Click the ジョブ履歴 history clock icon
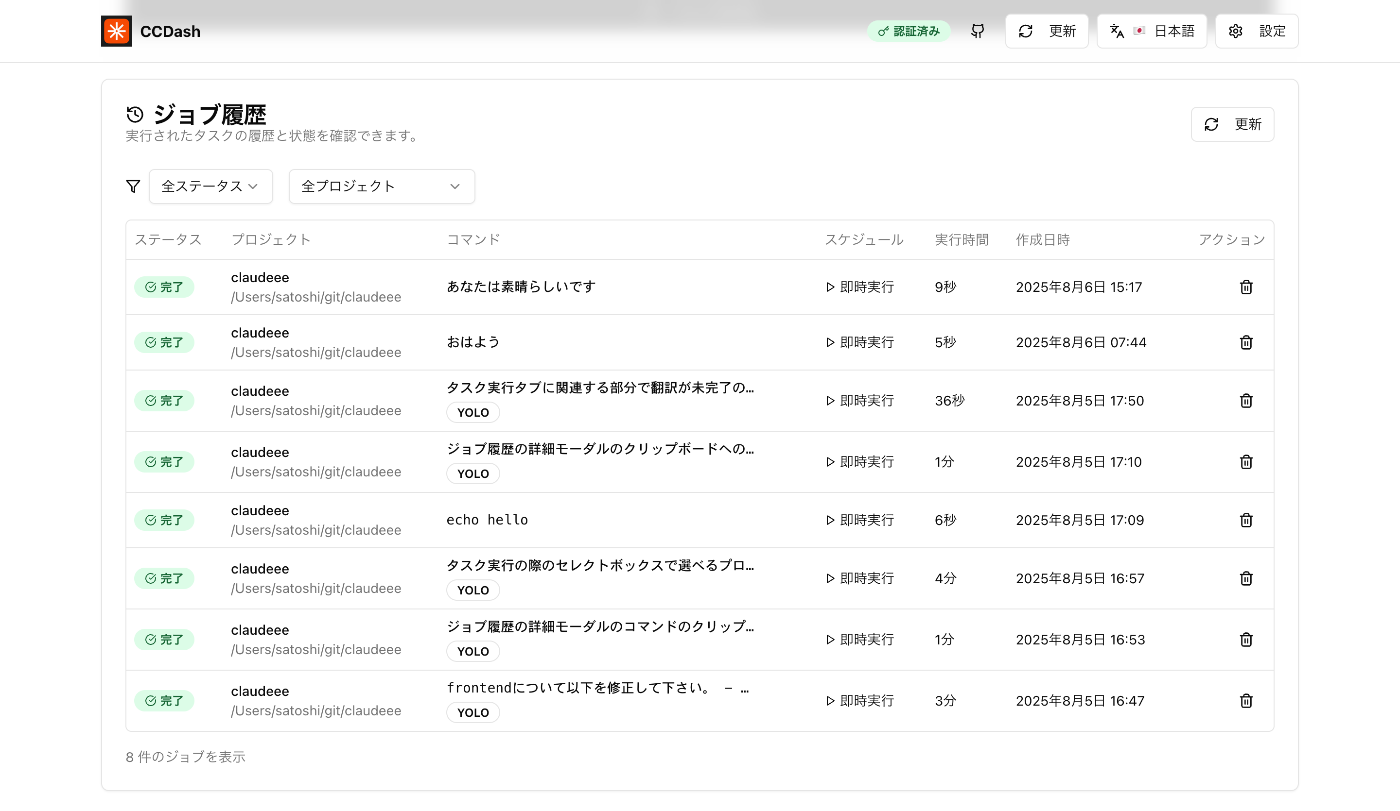This screenshot has width=1400, height=811. pos(135,114)
